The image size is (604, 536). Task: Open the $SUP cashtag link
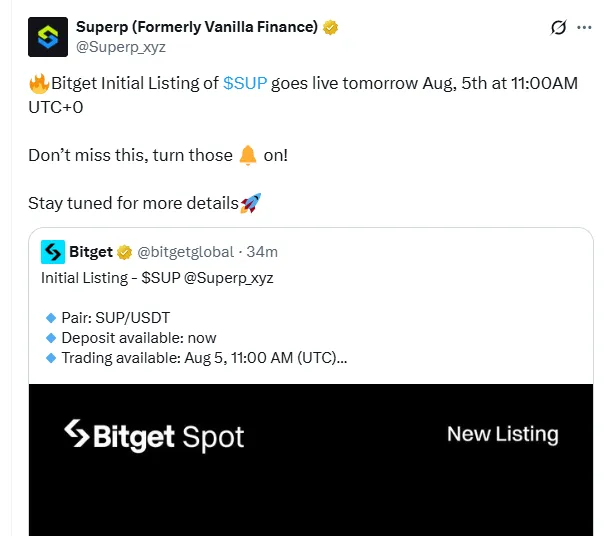[x=245, y=84]
